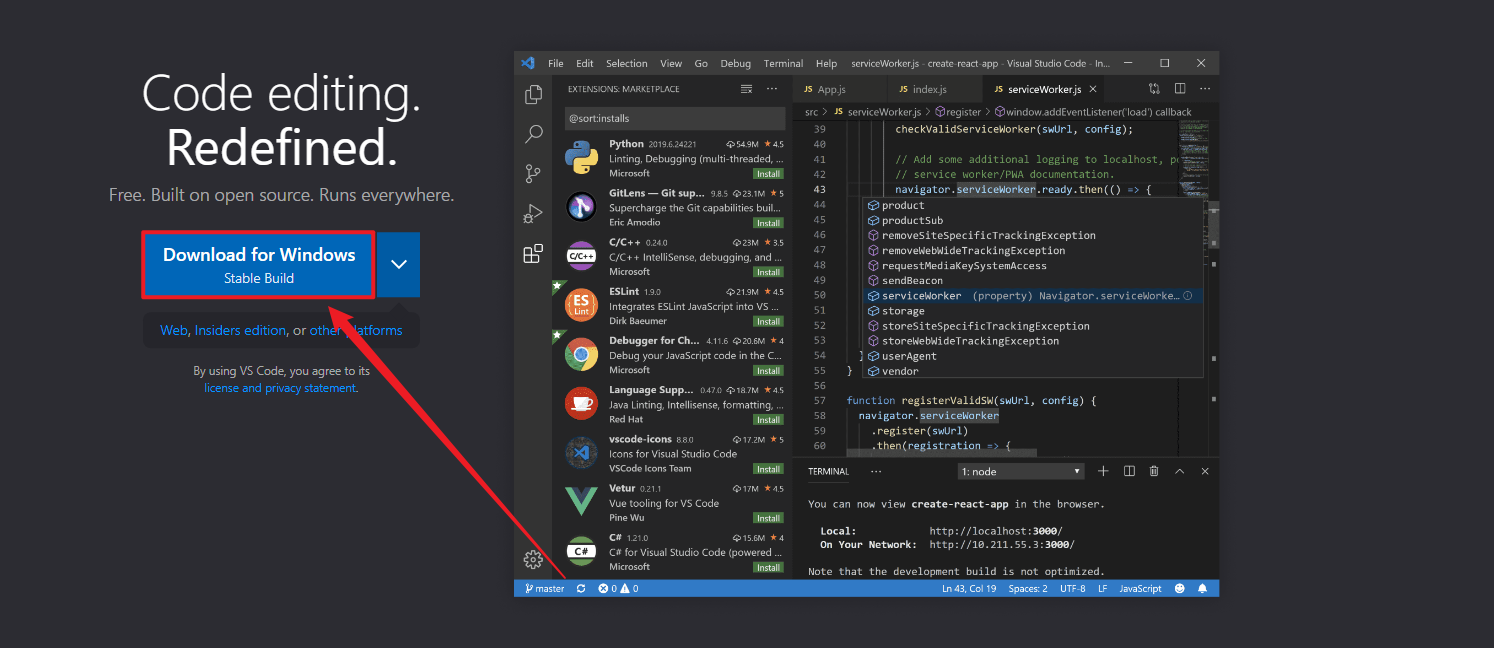Viewport: 1494px width, 648px height.
Task: Open the Search magnifier in activity bar
Action: point(533,134)
